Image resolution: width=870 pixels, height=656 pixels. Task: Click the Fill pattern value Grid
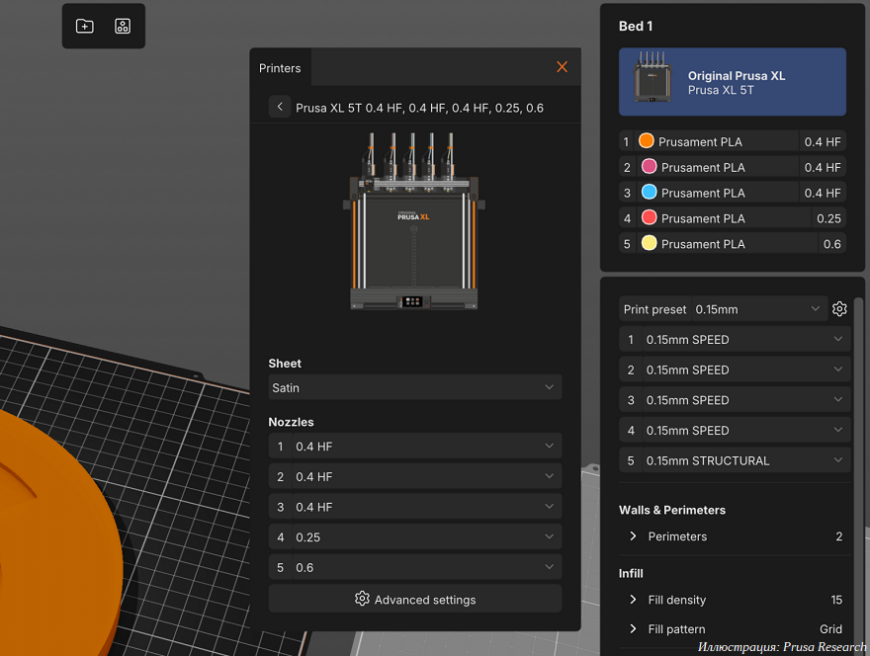point(831,629)
